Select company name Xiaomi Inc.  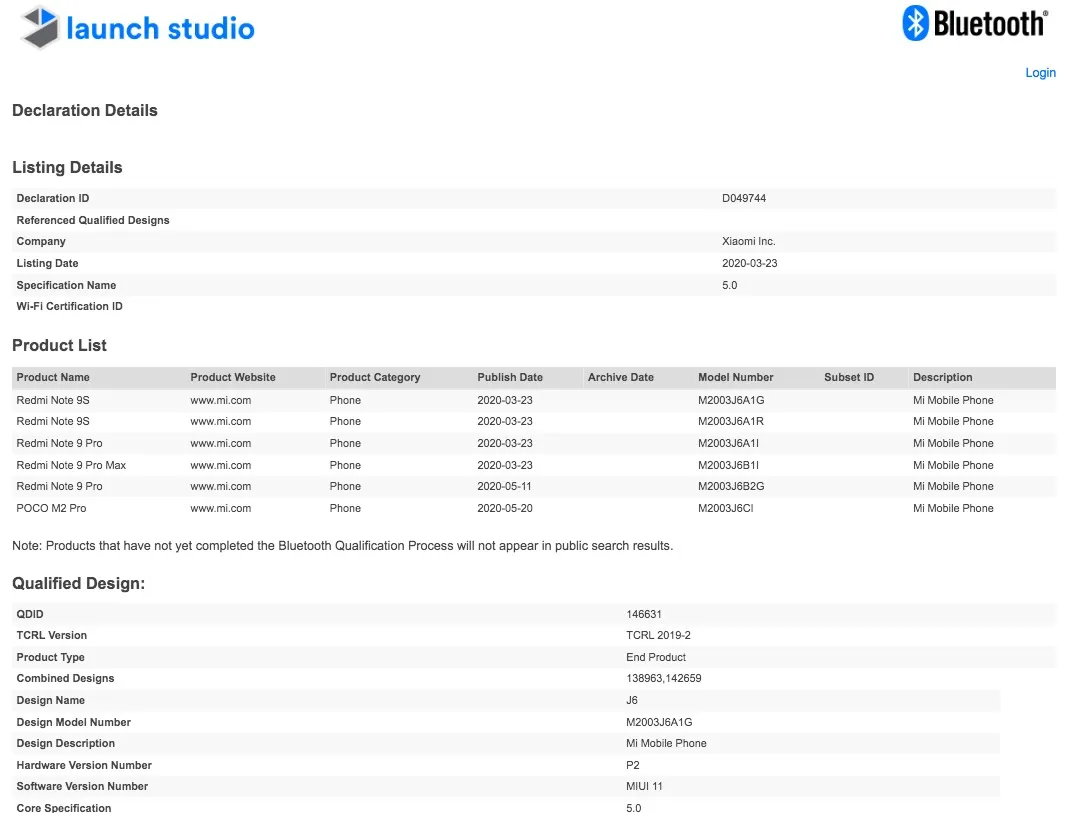tap(748, 241)
